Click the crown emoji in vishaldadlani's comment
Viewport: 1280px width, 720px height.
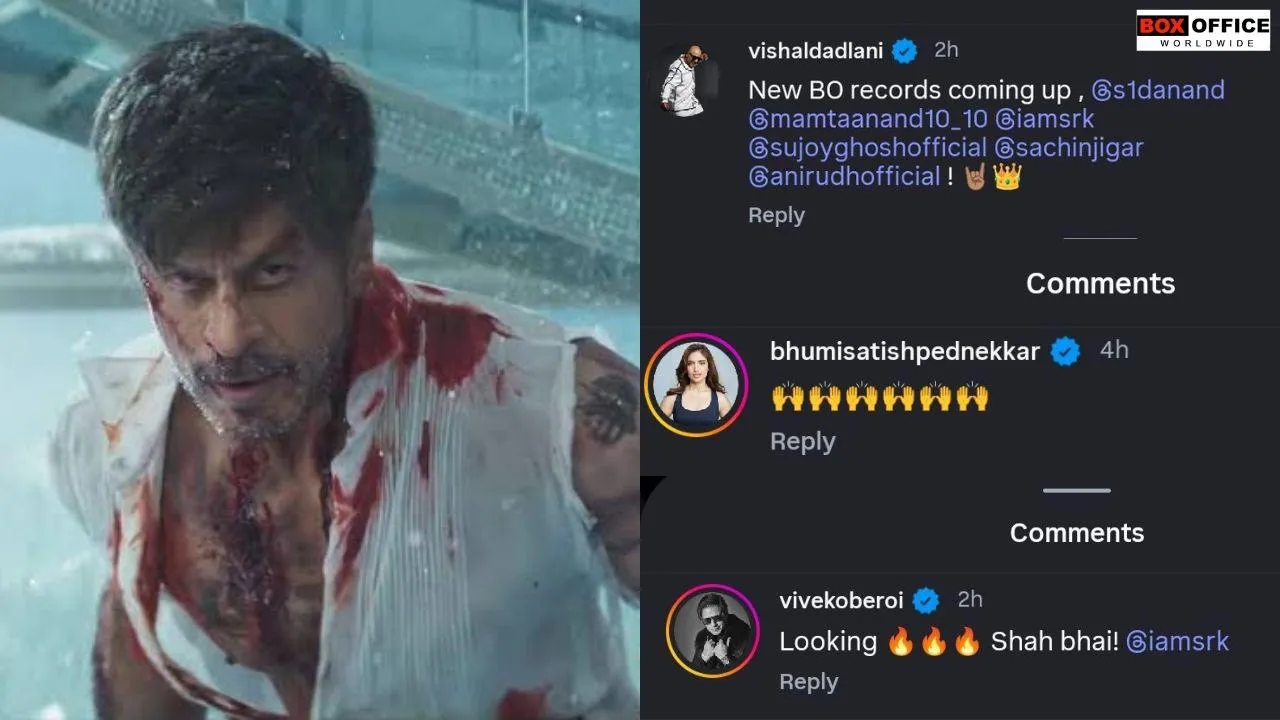[1007, 177]
